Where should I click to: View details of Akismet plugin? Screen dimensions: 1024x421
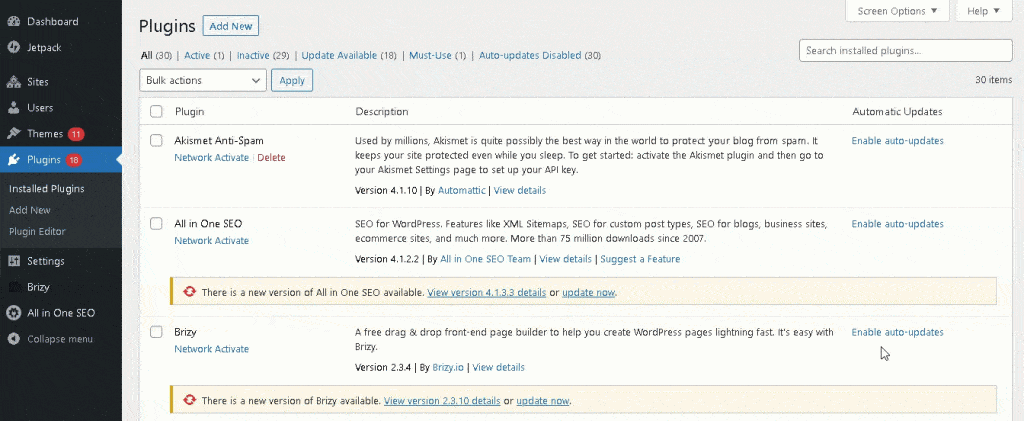pyautogui.click(x=520, y=191)
